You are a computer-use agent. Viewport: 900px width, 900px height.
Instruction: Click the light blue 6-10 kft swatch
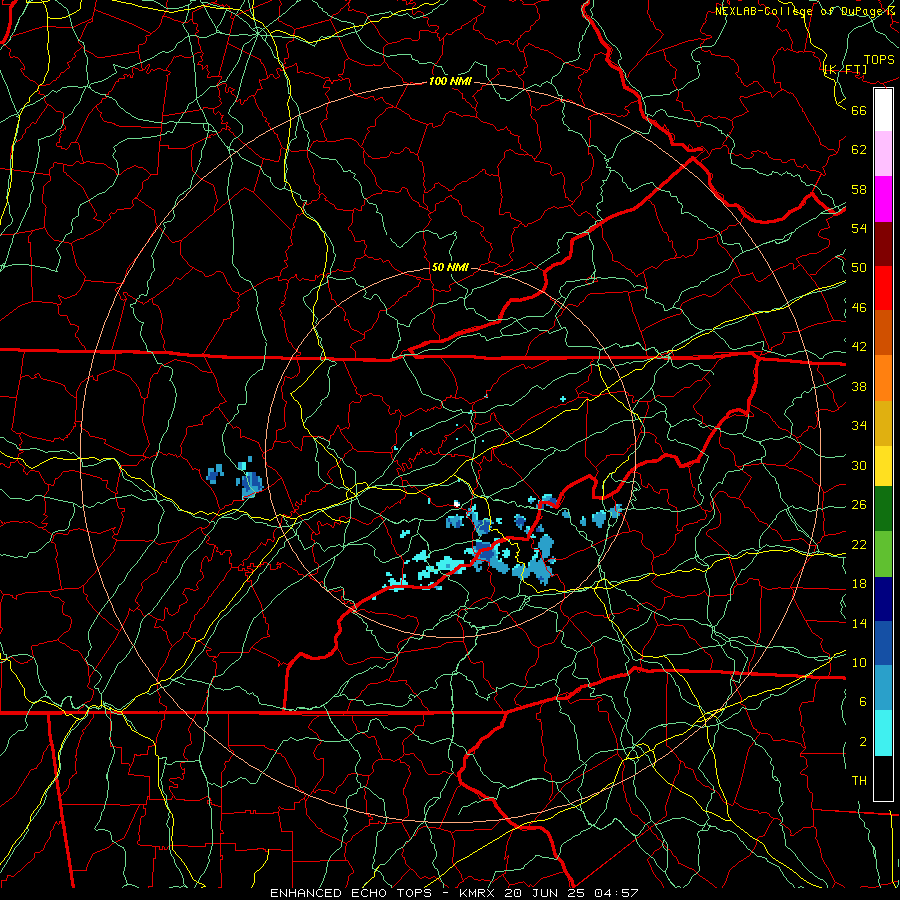tap(883, 688)
